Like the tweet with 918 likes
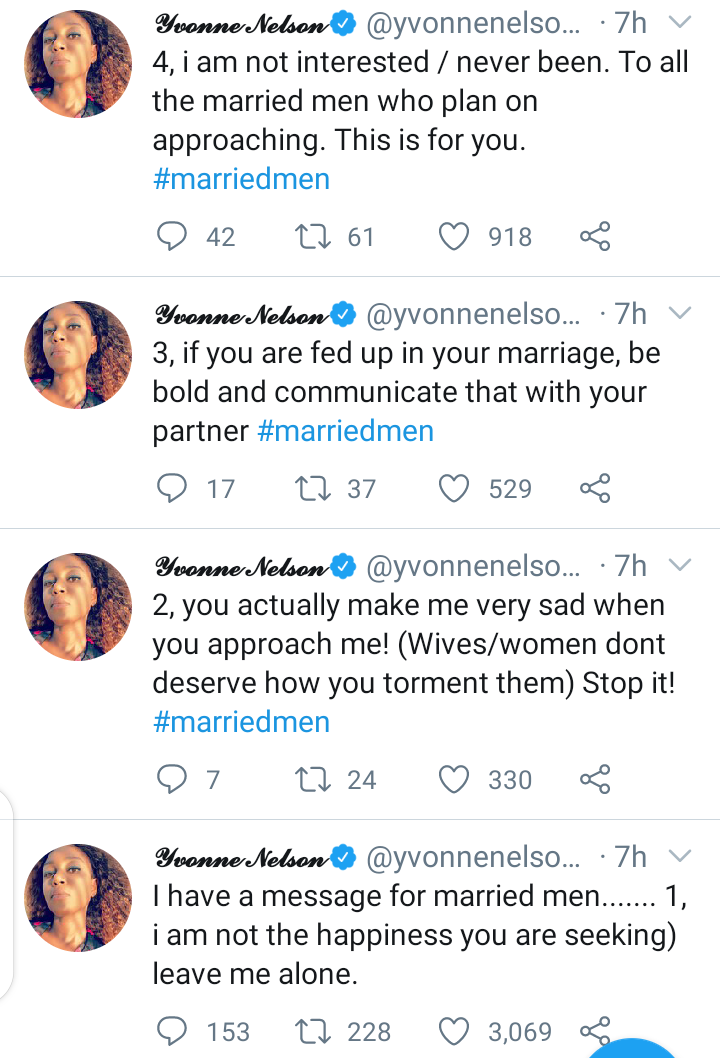Image resolution: width=720 pixels, height=1058 pixels. [x=455, y=237]
